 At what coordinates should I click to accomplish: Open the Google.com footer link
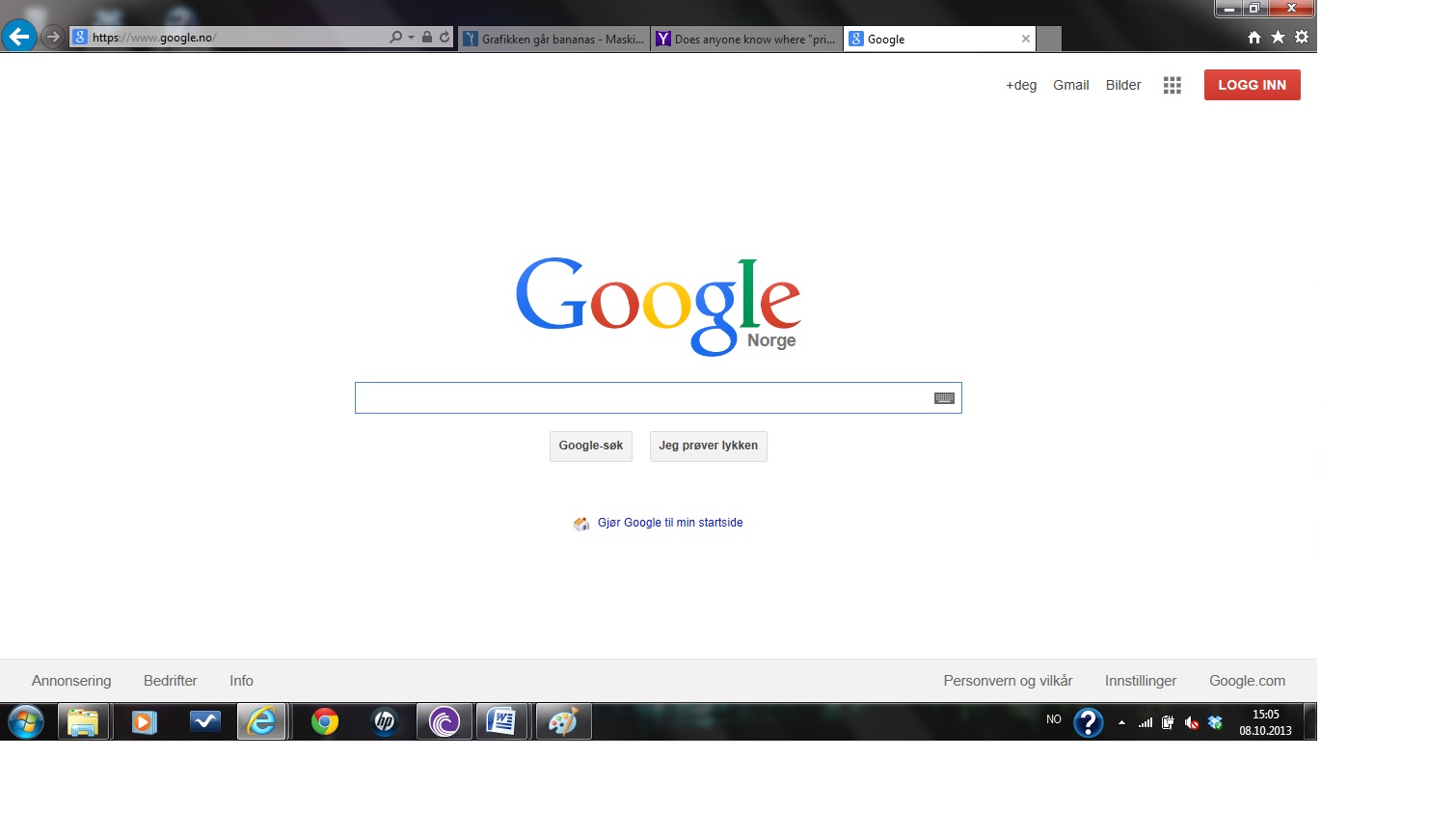pyautogui.click(x=1248, y=681)
